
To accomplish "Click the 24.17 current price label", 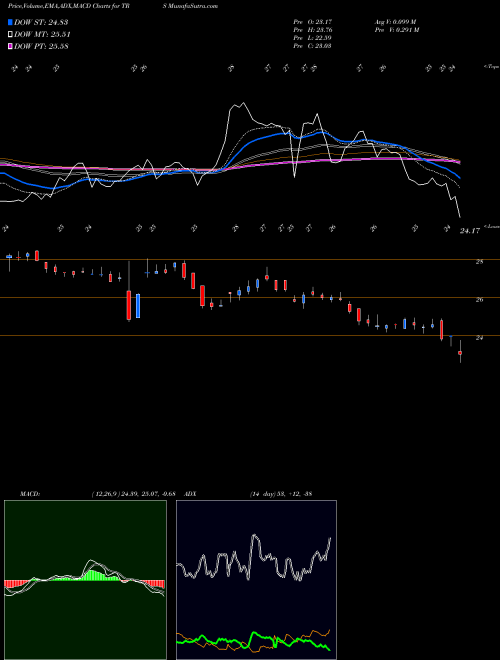I will [470, 231].
